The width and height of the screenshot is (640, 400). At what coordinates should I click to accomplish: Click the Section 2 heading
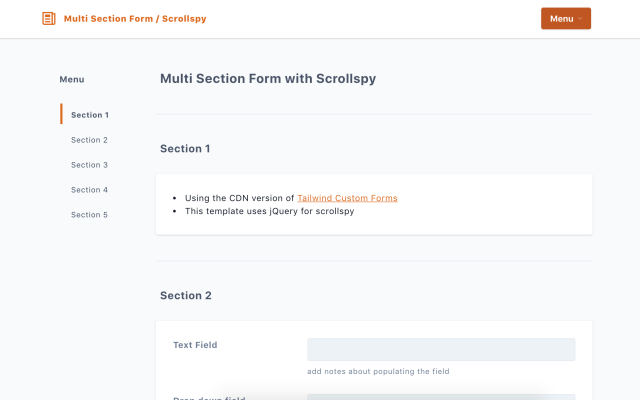click(186, 296)
